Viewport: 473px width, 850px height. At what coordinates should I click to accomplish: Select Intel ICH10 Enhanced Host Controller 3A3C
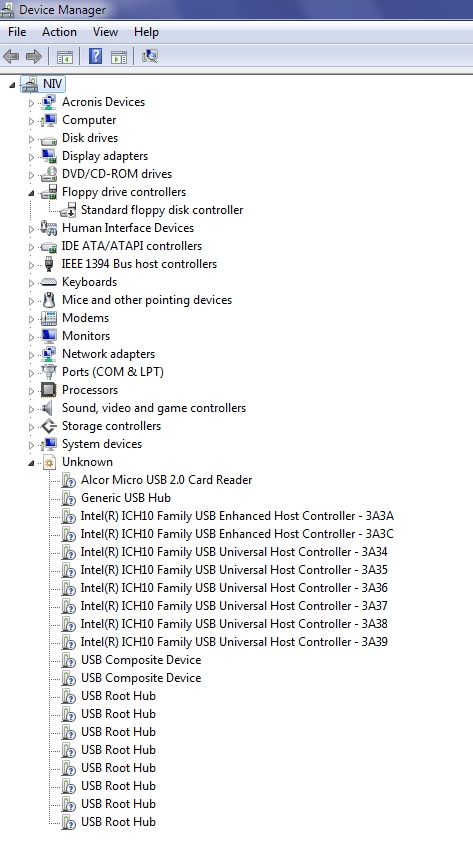coord(237,533)
